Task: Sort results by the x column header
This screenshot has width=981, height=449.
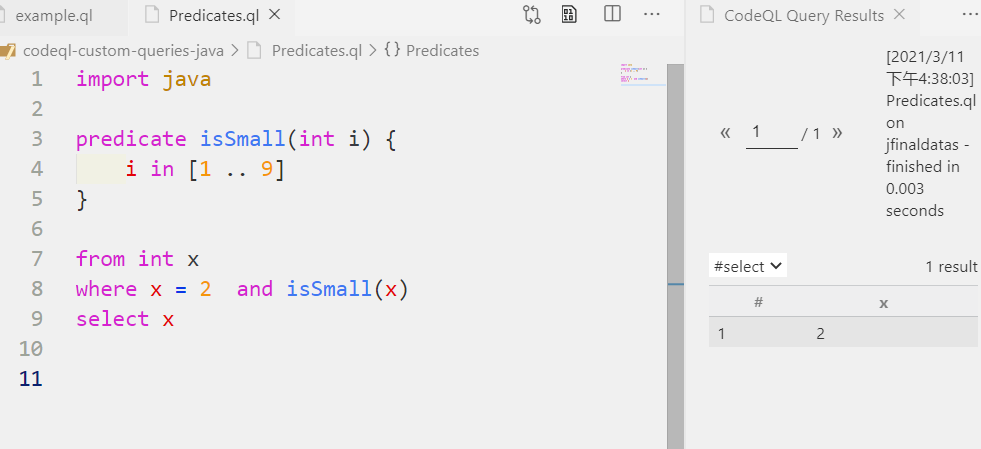Action: tap(883, 303)
